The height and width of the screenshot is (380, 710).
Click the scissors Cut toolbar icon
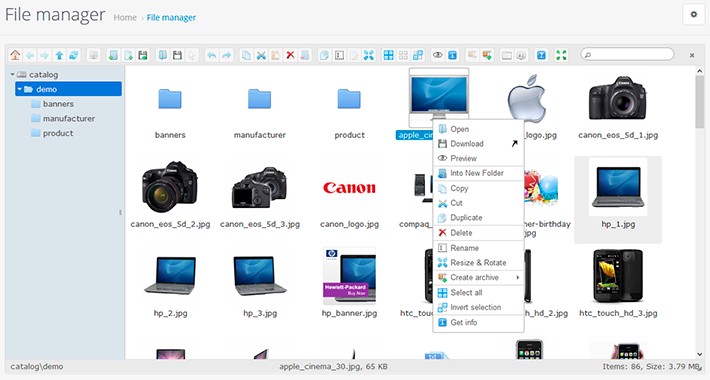pos(261,55)
